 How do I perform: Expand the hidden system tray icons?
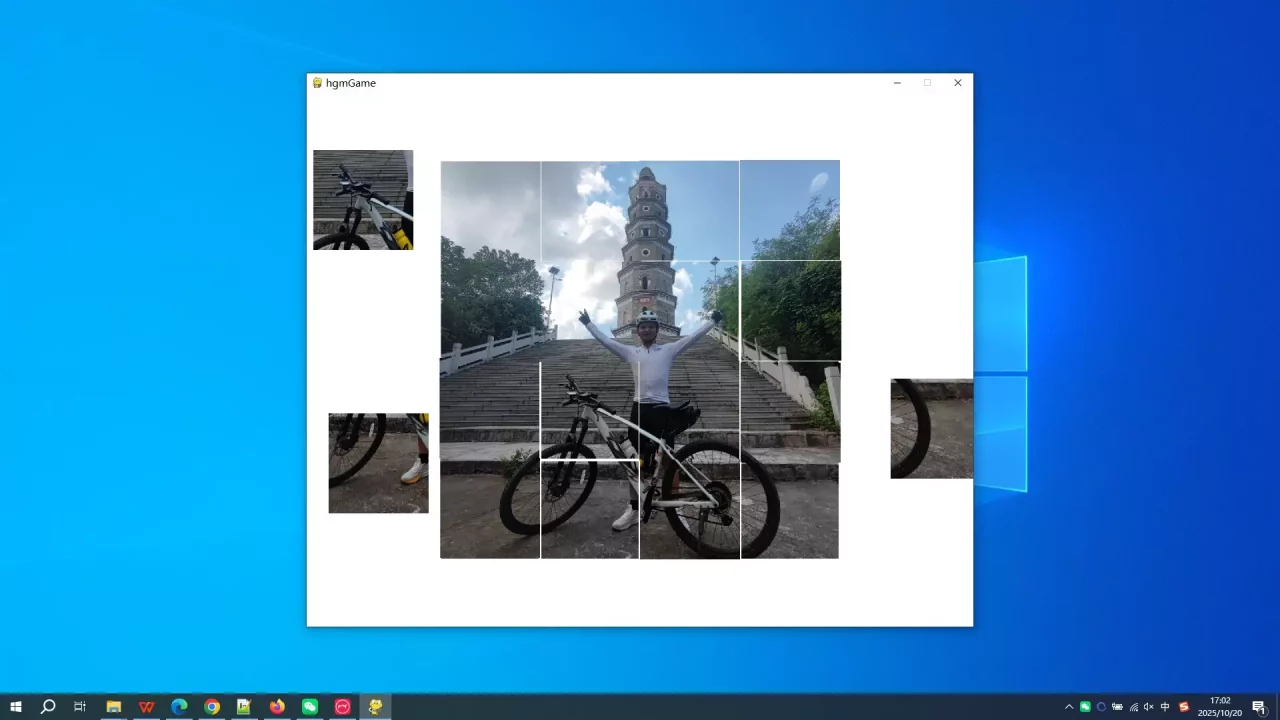coord(1069,707)
